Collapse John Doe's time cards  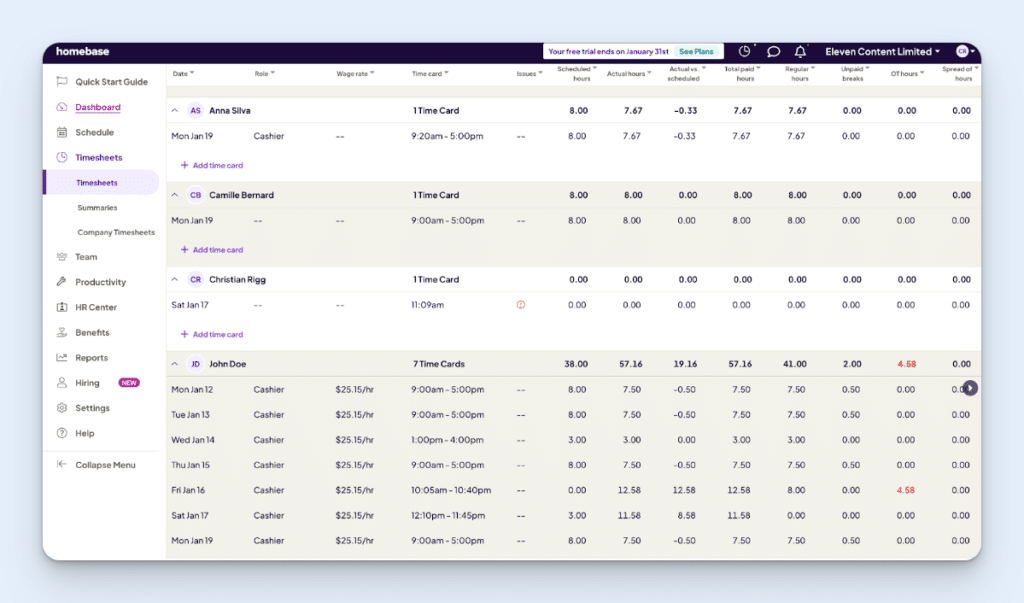[175, 364]
